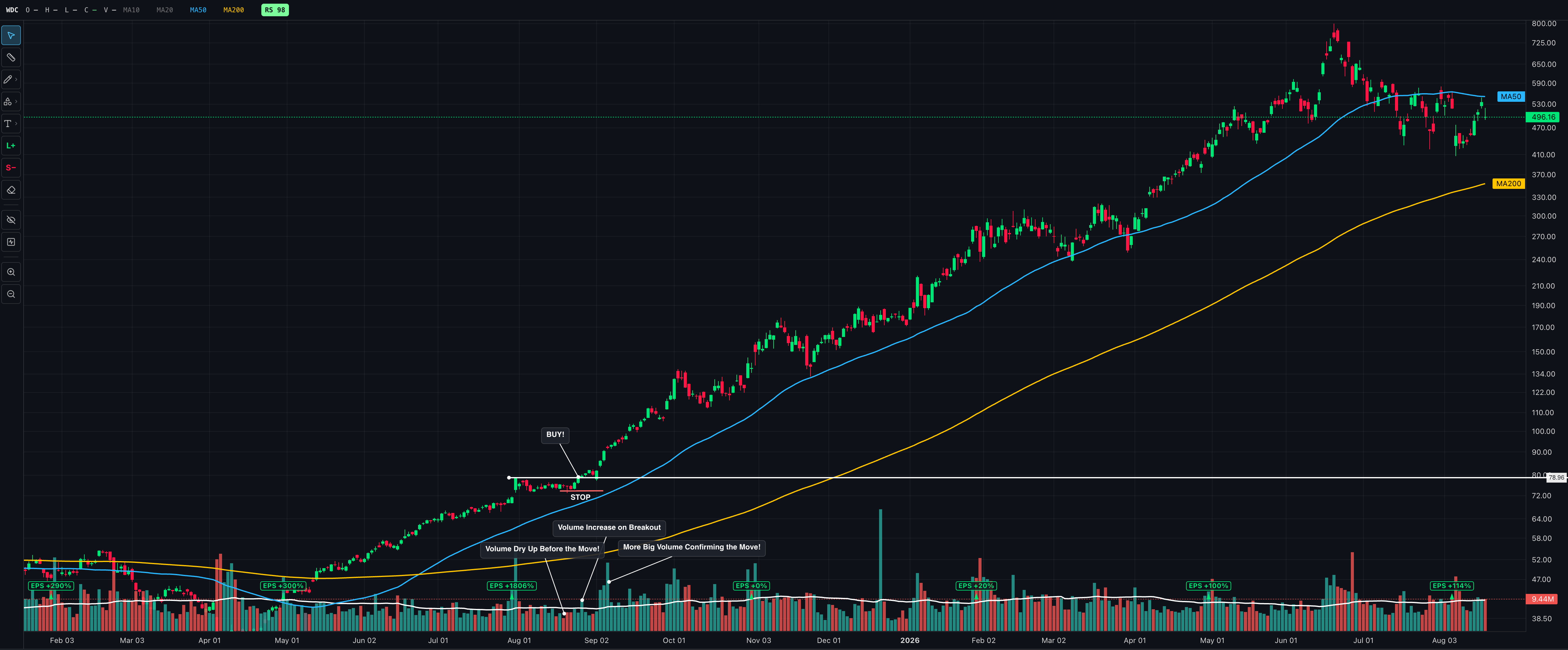Toggle drawings visibility with crossed-eye icon

pos(11,220)
